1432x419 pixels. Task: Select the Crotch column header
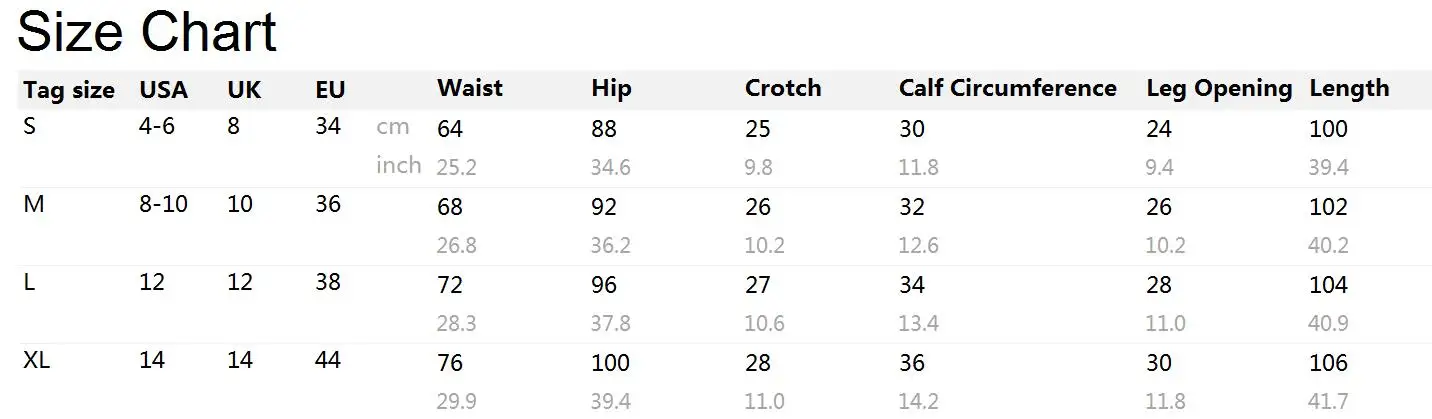[x=782, y=88]
